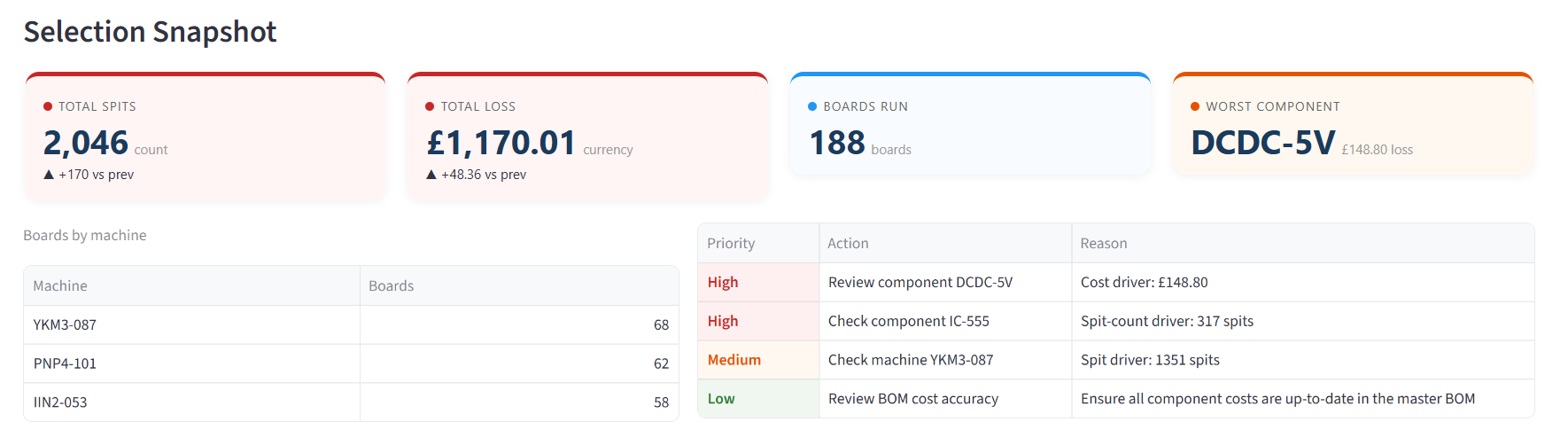
Task: Click the Boards by machine label
Action: [85, 235]
